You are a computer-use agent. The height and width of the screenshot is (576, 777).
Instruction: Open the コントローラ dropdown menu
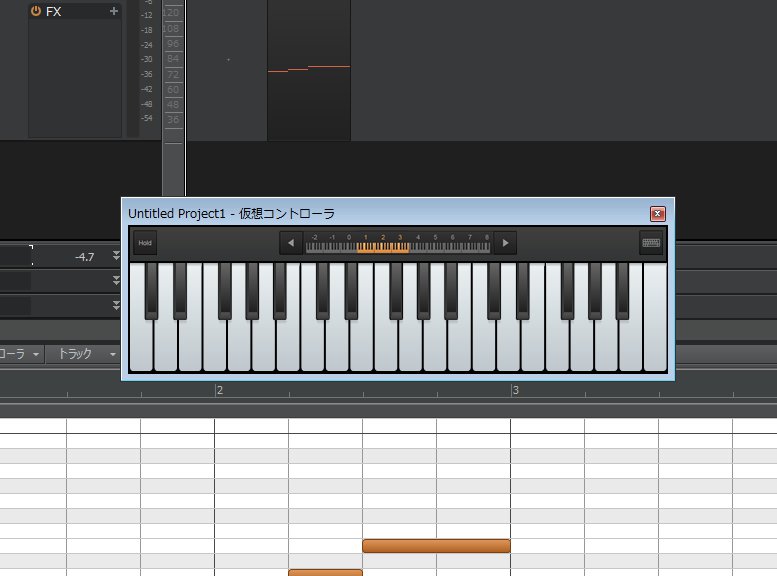click(x=20, y=354)
